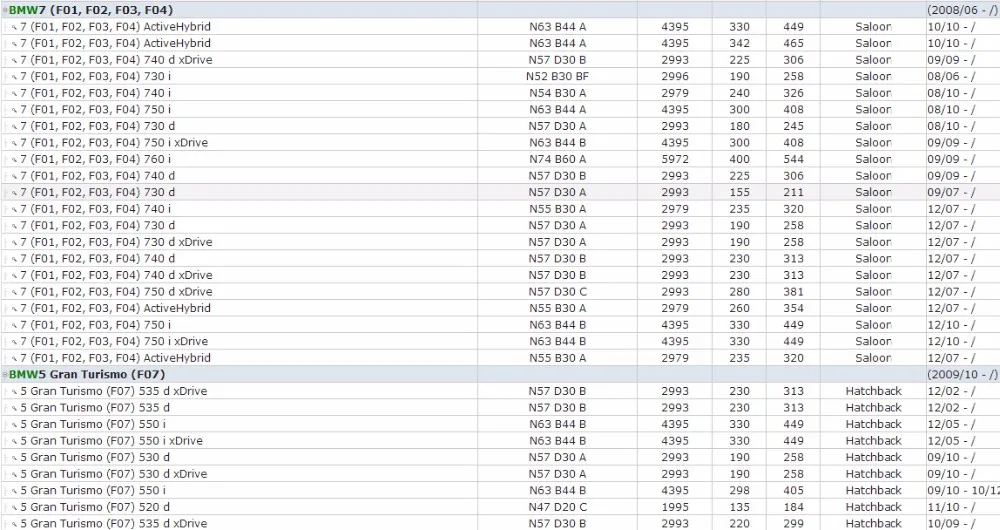Select the 750 i xDrive row dated 12/10
Image resolution: width=1000 pixels, height=530 pixels.
point(500,342)
